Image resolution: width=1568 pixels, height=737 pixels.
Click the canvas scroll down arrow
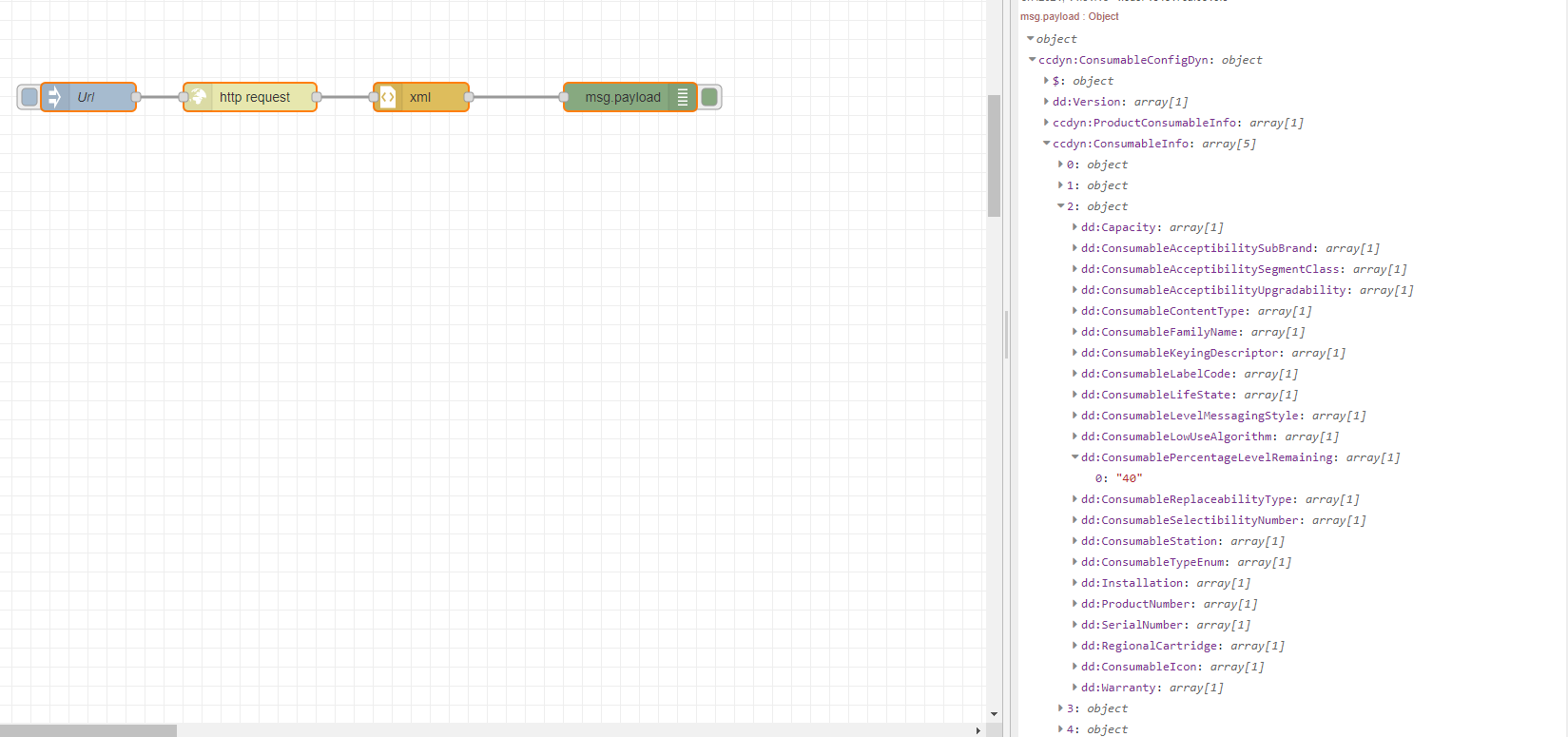click(994, 714)
